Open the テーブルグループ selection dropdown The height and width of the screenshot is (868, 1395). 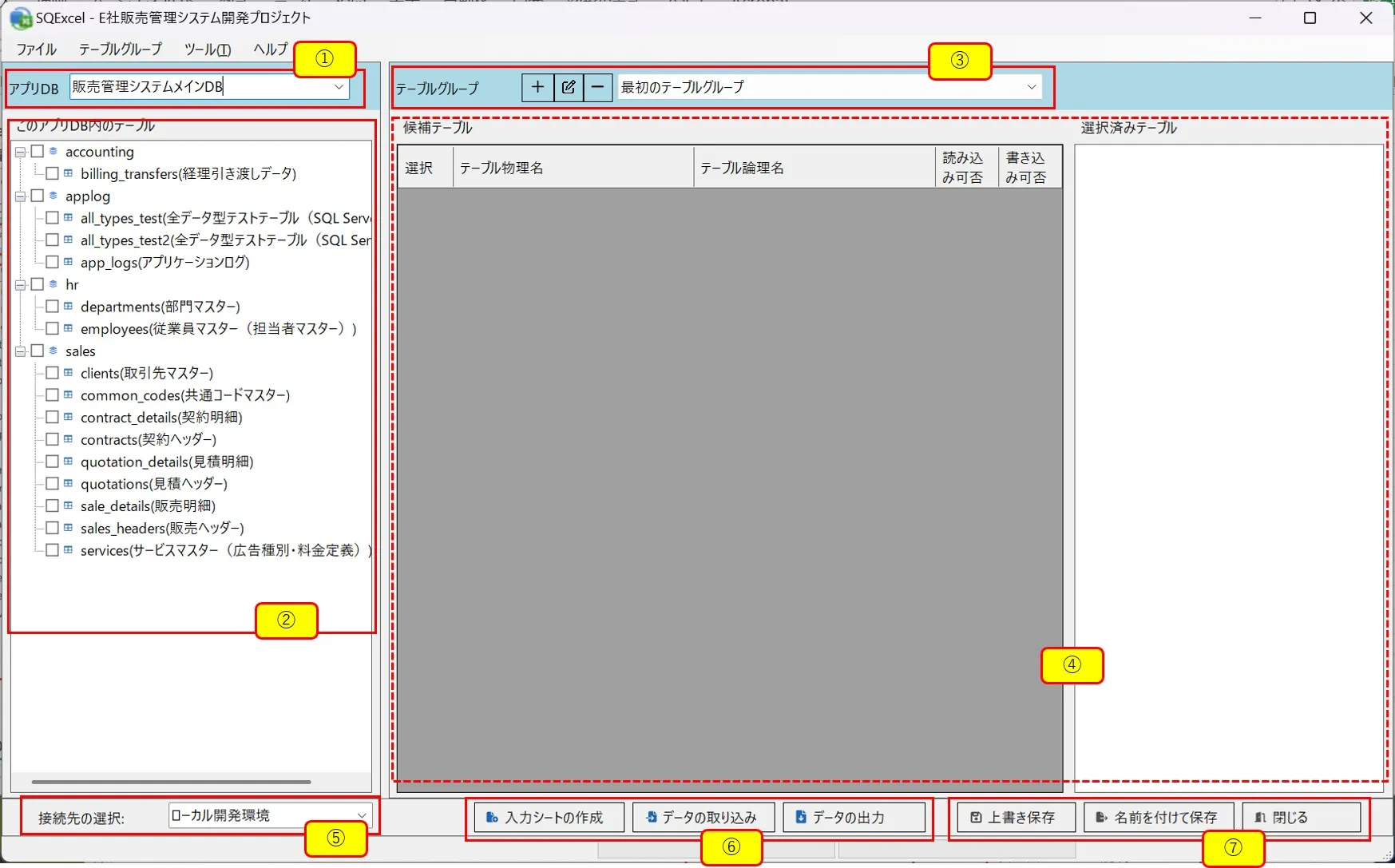tap(1031, 87)
